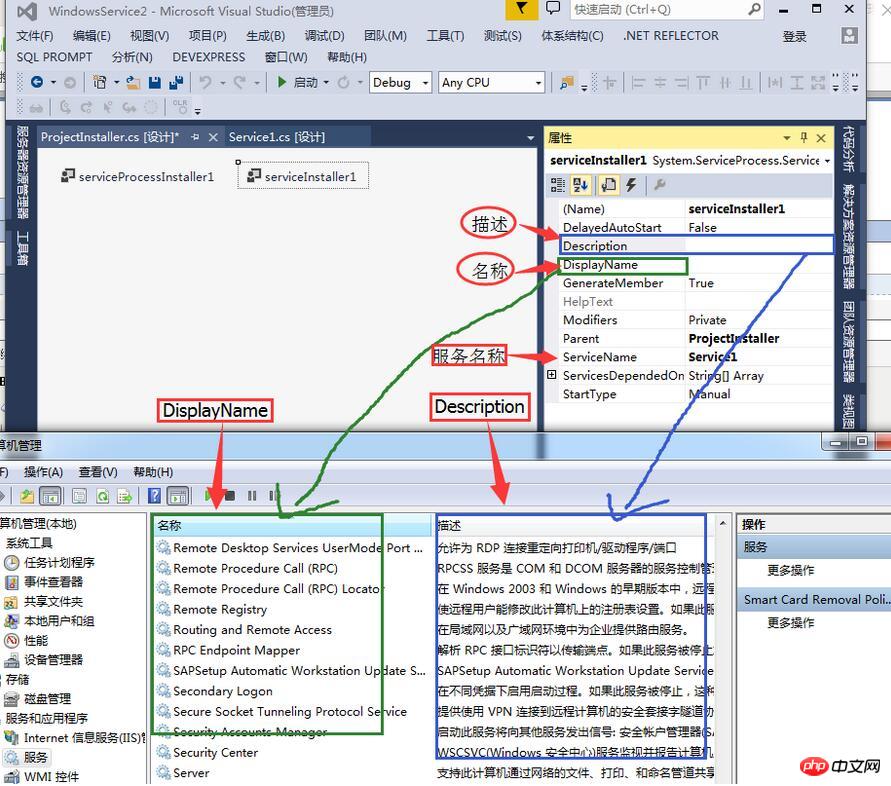This screenshot has height=786, width=891.
Task: Click Up One Level folder icon in Computer Management
Action: tap(27, 496)
